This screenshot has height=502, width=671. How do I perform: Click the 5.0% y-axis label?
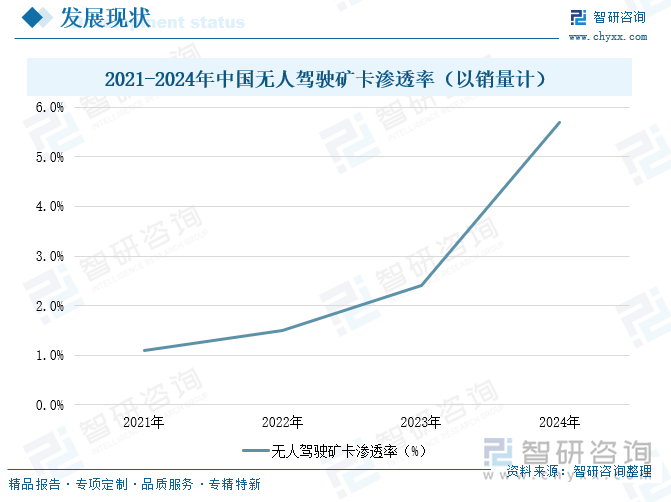(50, 157)
